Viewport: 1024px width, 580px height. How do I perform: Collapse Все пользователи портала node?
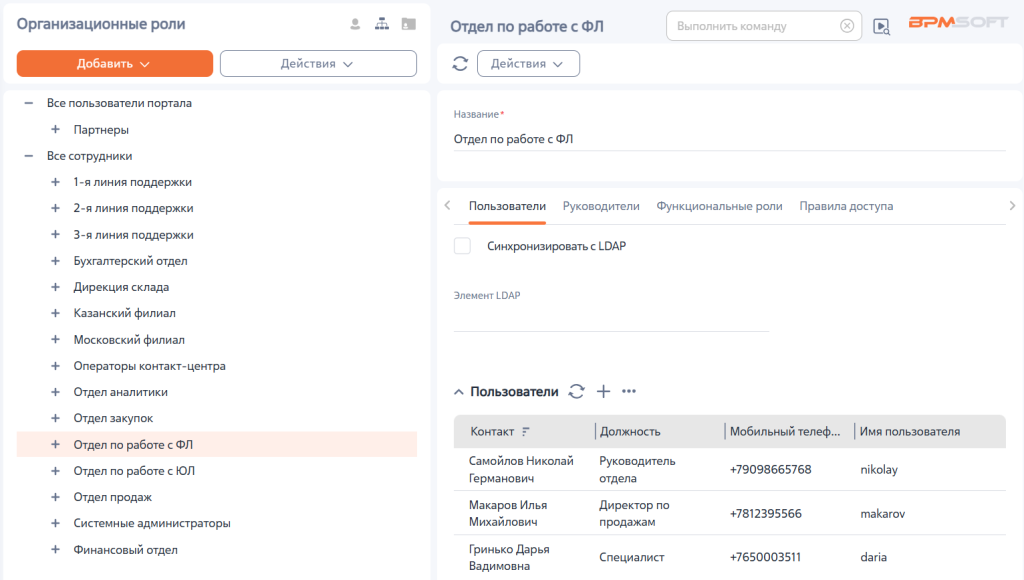(x=29, y=103)
